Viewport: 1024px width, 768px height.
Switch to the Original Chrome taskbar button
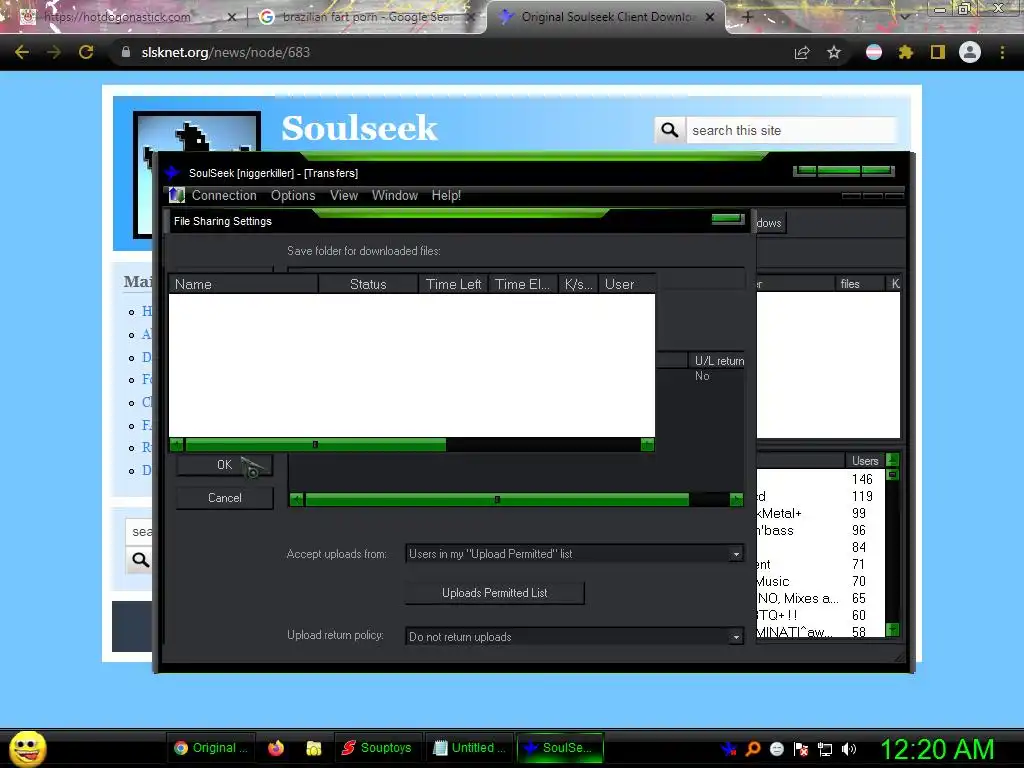click(x=211, y=748)
